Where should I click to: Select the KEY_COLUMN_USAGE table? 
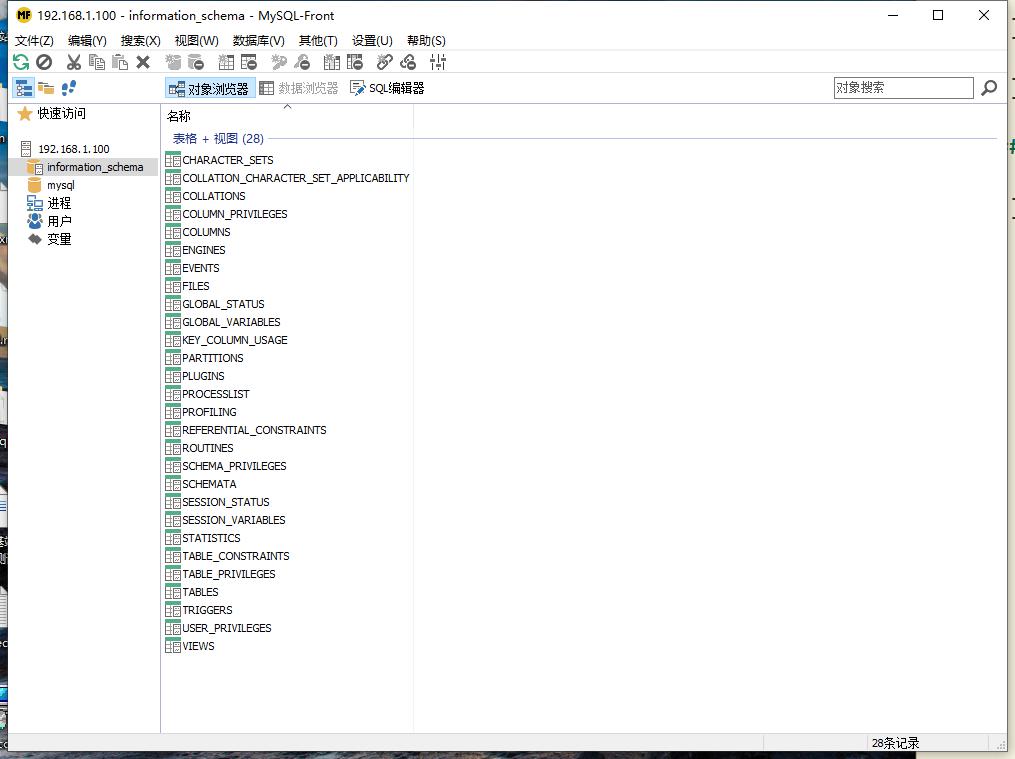point(234,340)
